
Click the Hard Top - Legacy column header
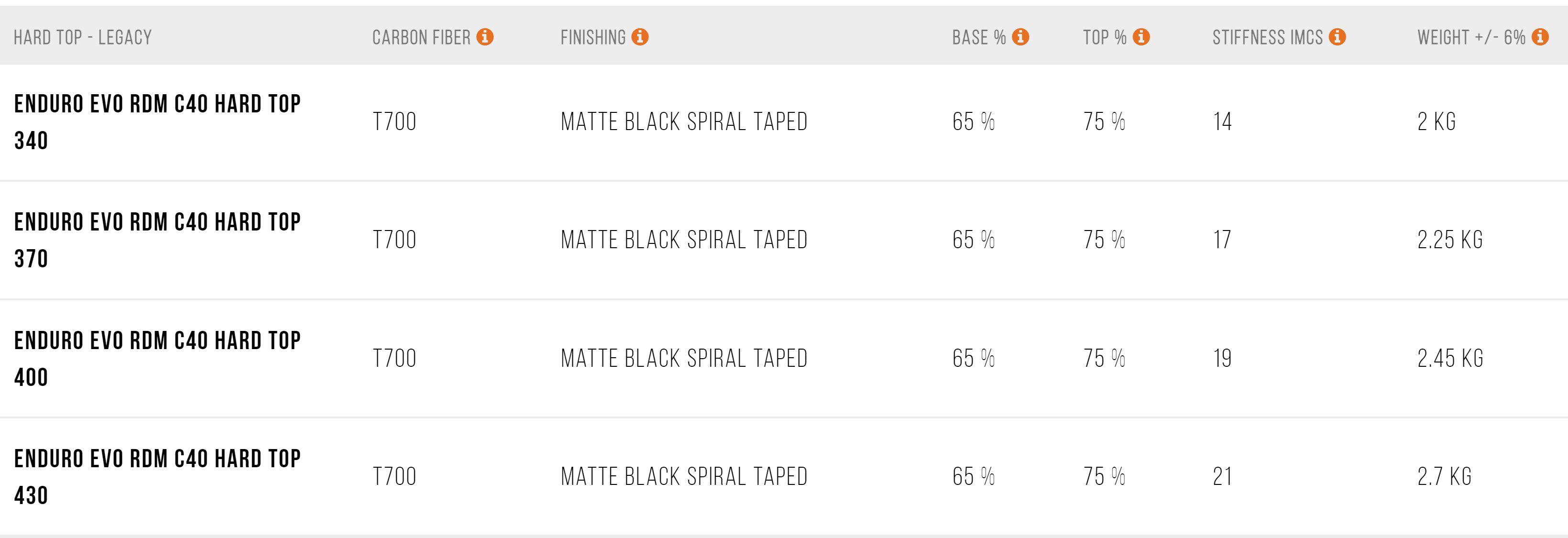pyautogui.click(x=83, y=38)
